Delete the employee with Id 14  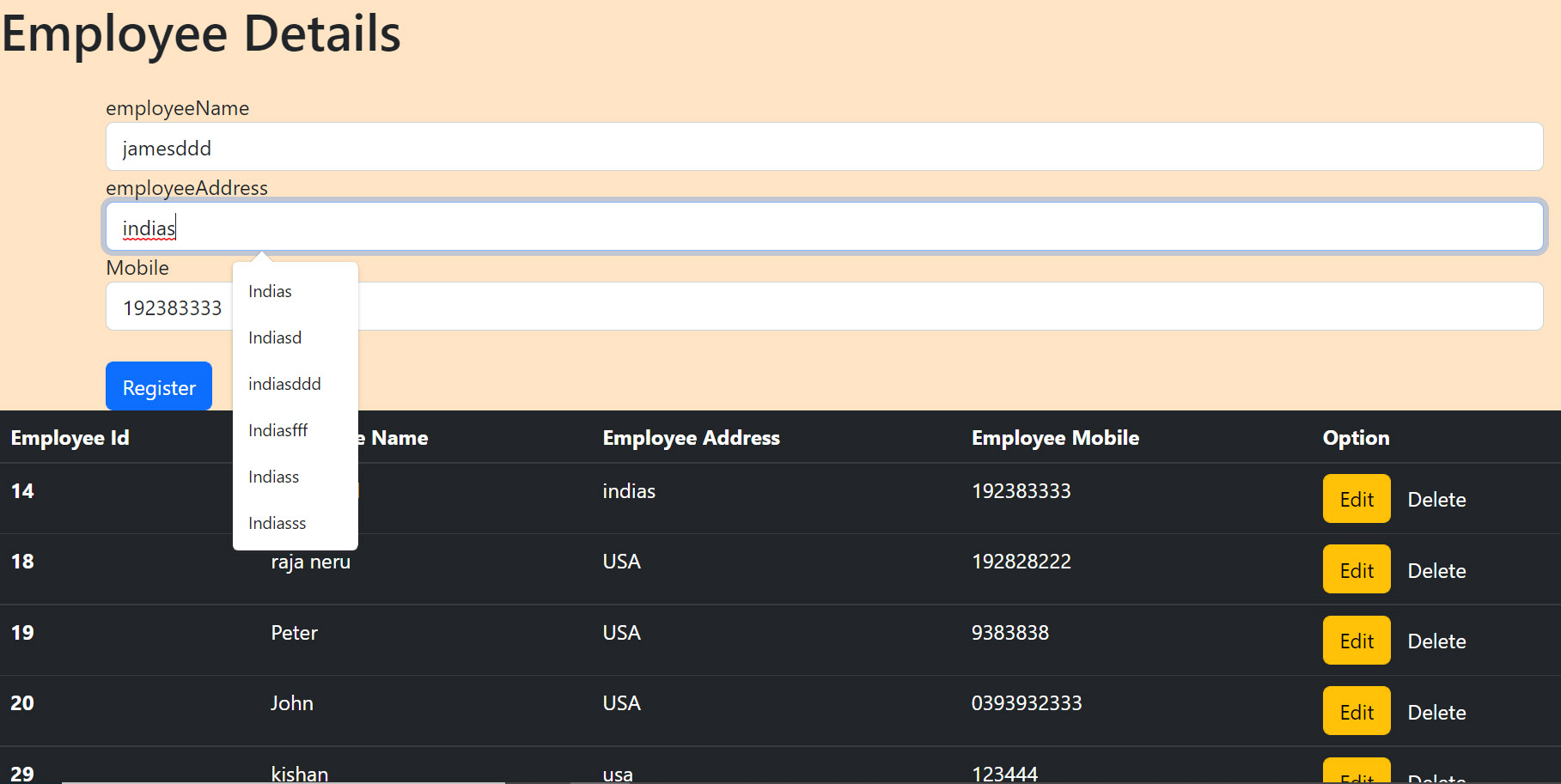pos(1436,500)
